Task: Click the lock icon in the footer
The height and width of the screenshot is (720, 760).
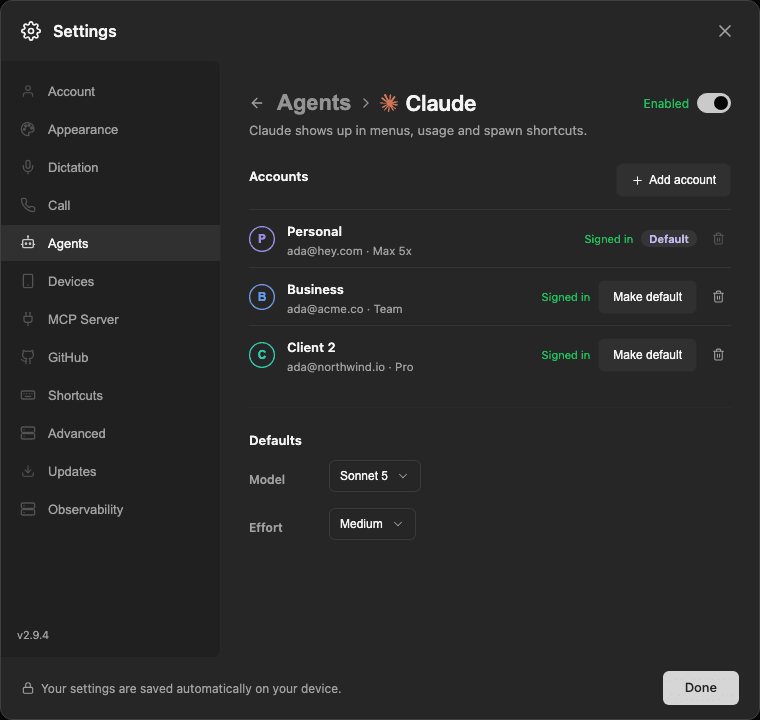Action: [28, 688]
